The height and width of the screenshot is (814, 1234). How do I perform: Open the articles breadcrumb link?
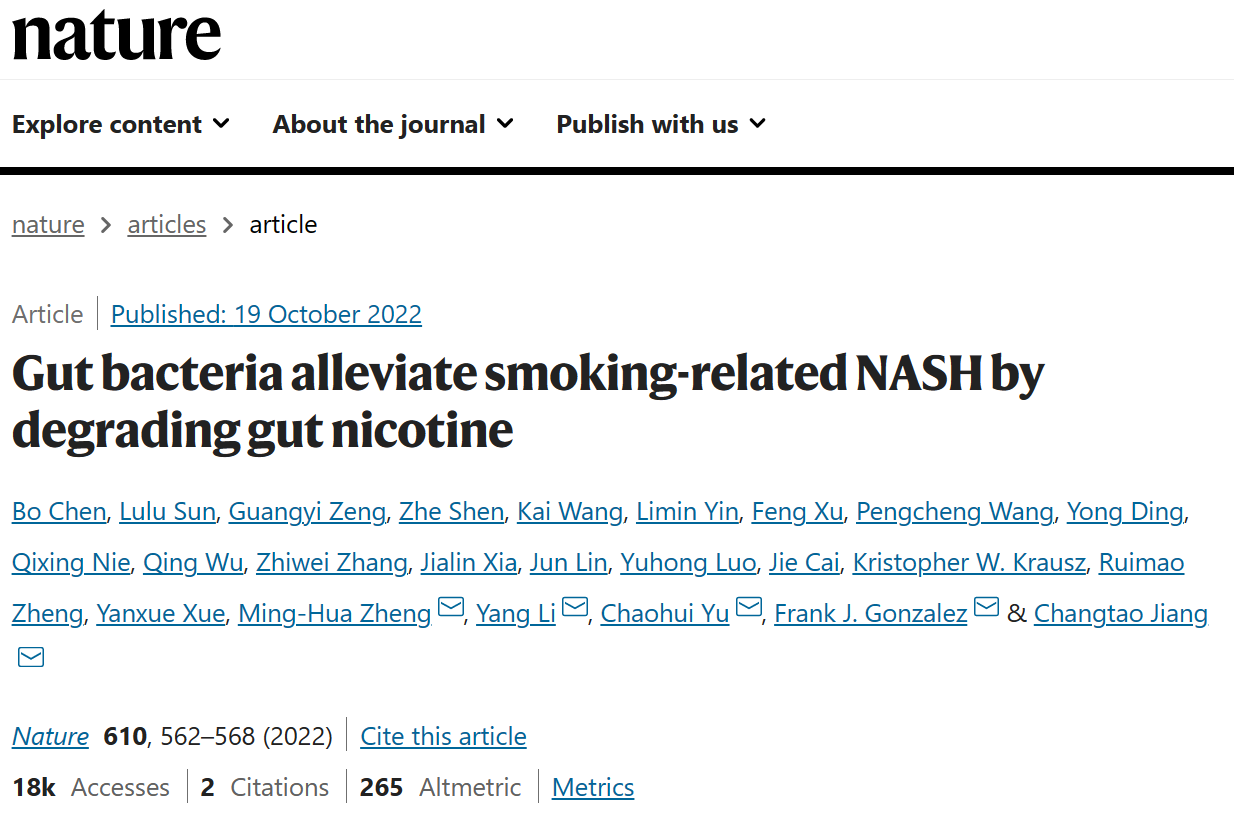(x=167, y=224)
